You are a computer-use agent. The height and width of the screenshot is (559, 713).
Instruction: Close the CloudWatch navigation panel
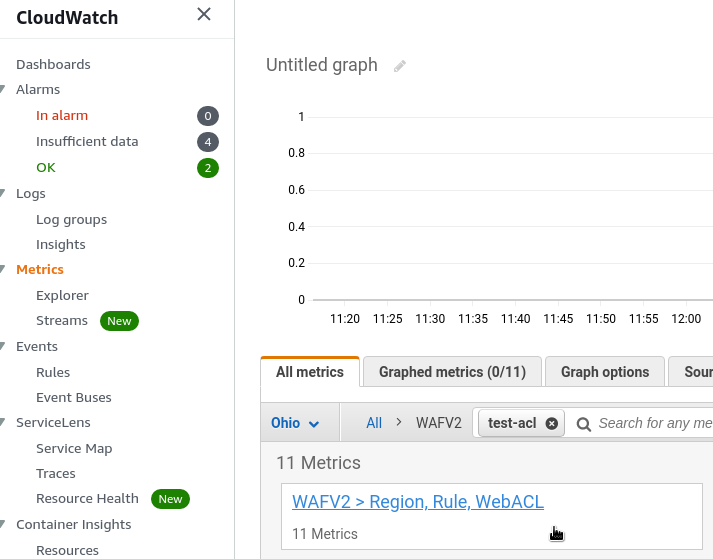click(204, 15)
